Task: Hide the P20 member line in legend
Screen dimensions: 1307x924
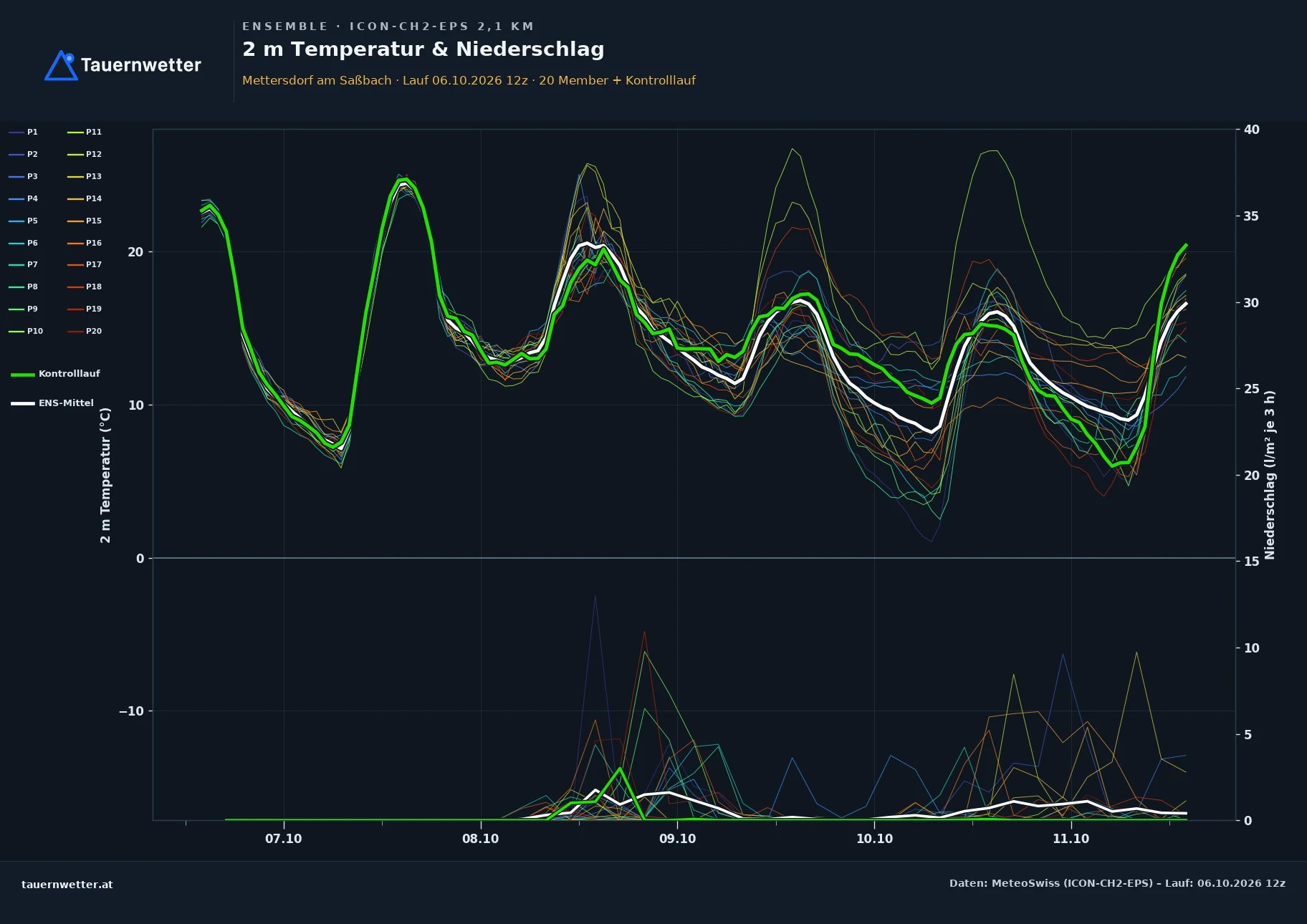Action: click(85, 331)
